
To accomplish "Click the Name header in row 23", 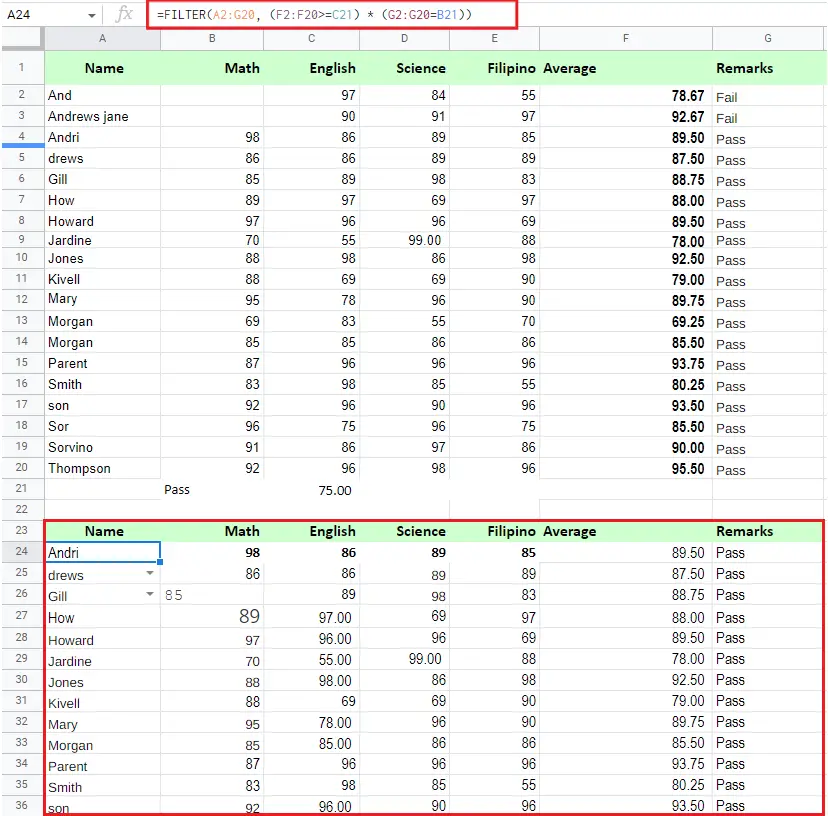I will click(104, 531).
